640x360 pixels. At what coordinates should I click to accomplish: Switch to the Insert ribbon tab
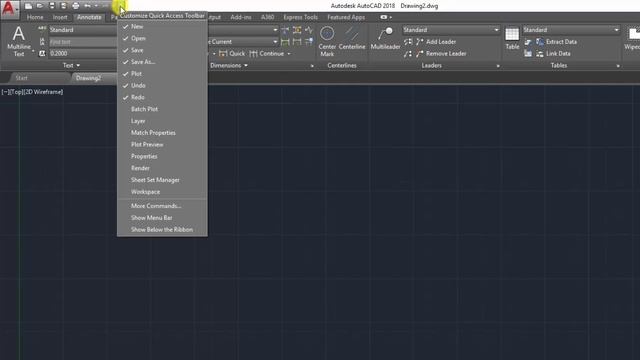(x=60, y=17)
